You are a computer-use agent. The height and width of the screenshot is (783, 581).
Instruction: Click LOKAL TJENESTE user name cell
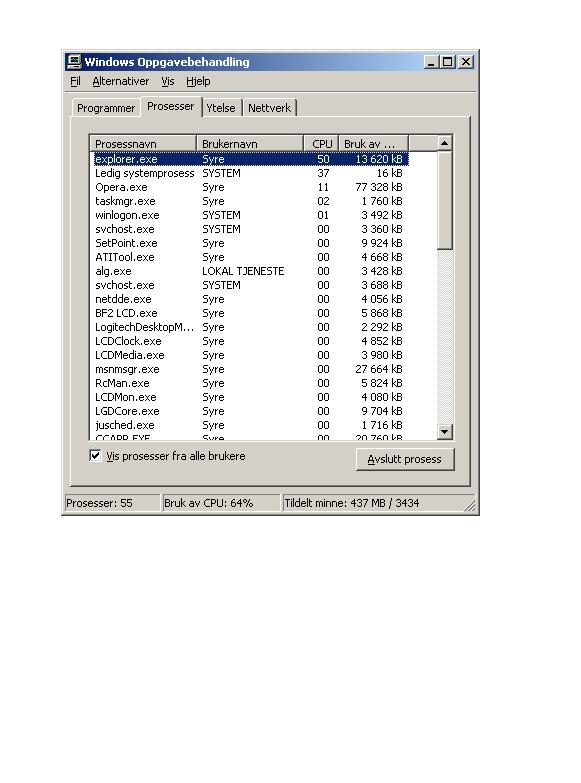[243, 271]
